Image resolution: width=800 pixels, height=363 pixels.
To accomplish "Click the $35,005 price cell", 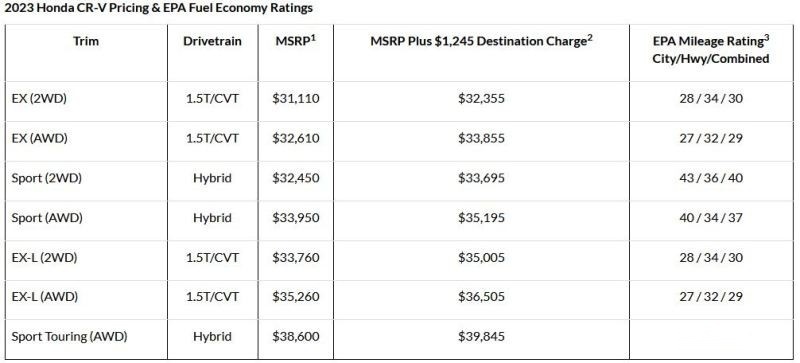I will 481,258.
